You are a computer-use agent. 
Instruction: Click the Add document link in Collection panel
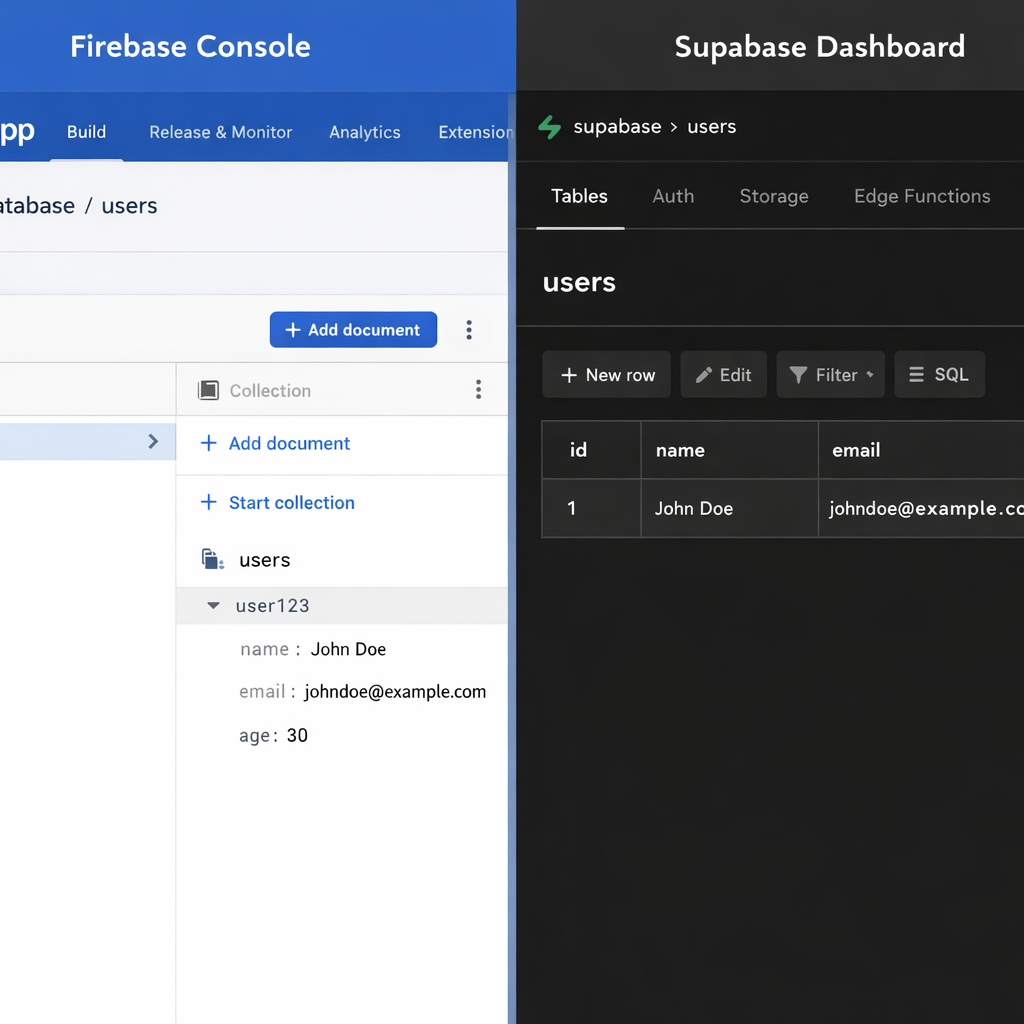coord(288,444)
